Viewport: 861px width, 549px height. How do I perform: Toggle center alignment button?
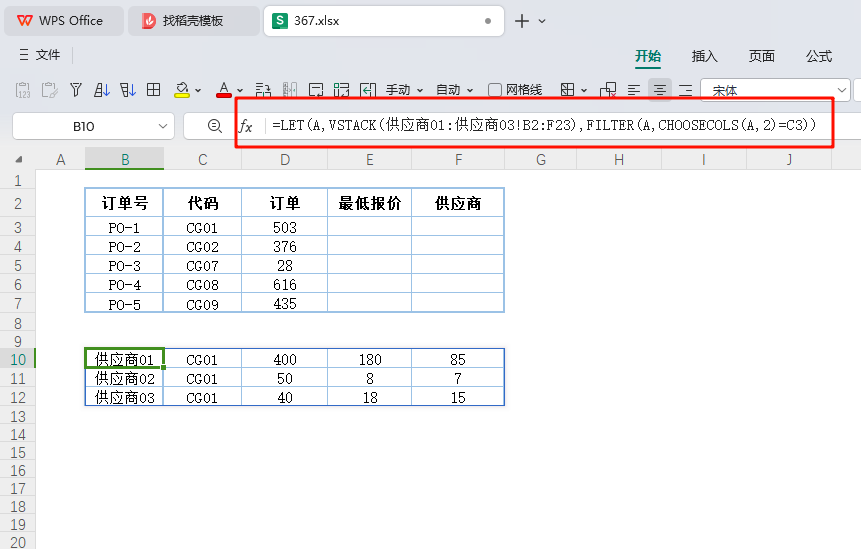coord(659,89)
